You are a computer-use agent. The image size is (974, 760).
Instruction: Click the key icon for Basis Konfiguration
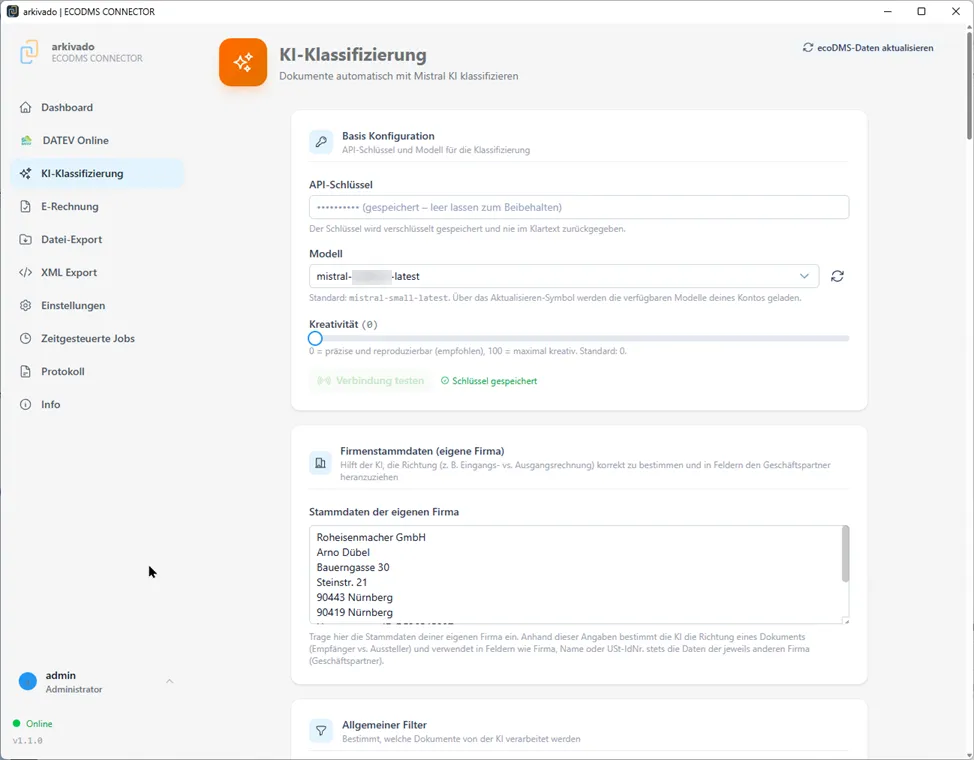coord(321,142)
